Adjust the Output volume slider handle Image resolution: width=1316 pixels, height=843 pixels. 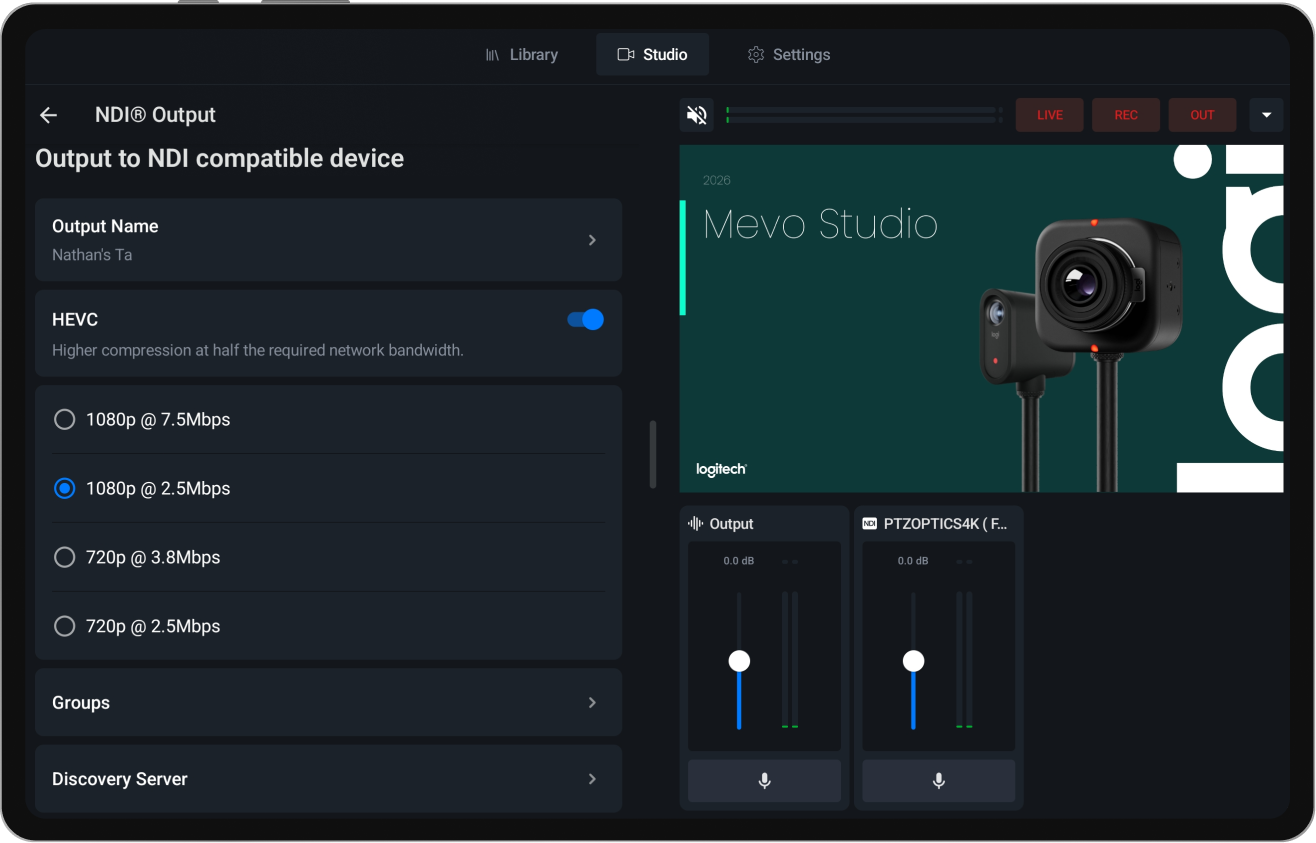[x=739, y=660]
